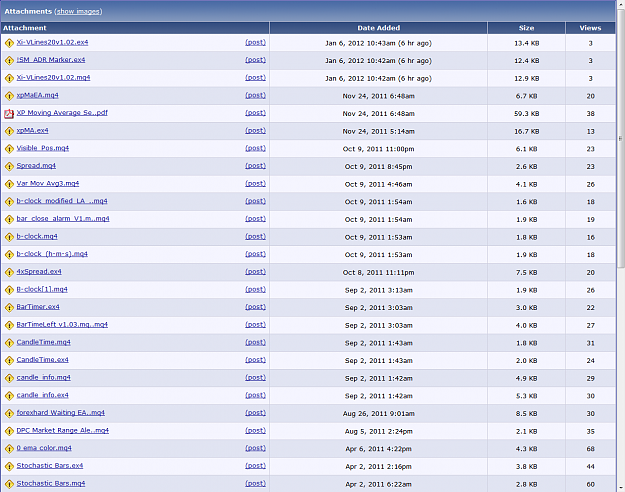Click the file icon beside B-clock[1].mq4
The height and width of the screenshot is (492, 625).
[9, 290]
